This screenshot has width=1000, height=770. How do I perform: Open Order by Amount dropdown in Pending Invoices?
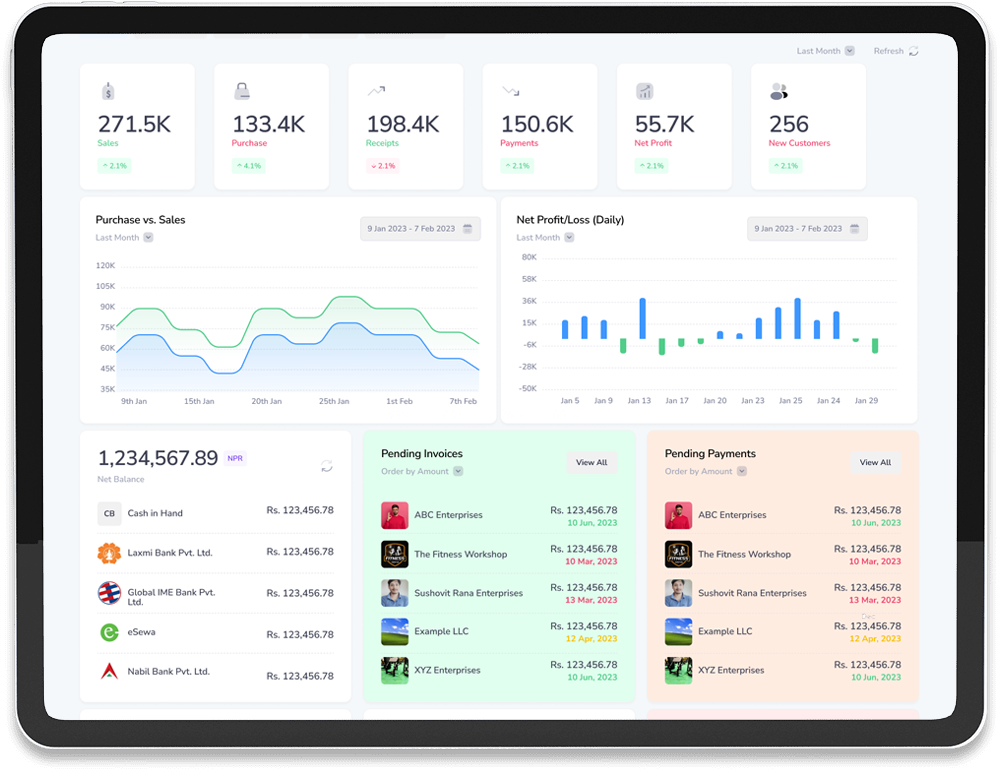pyautogui.click(x=458, y=471)
